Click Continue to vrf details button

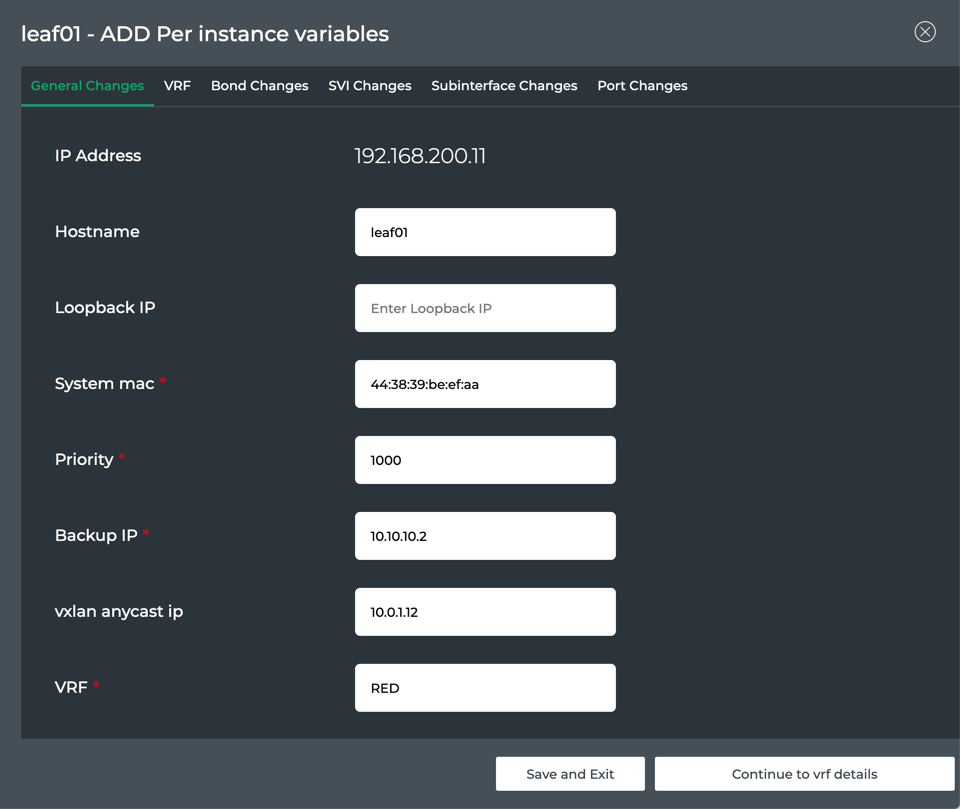804,774
